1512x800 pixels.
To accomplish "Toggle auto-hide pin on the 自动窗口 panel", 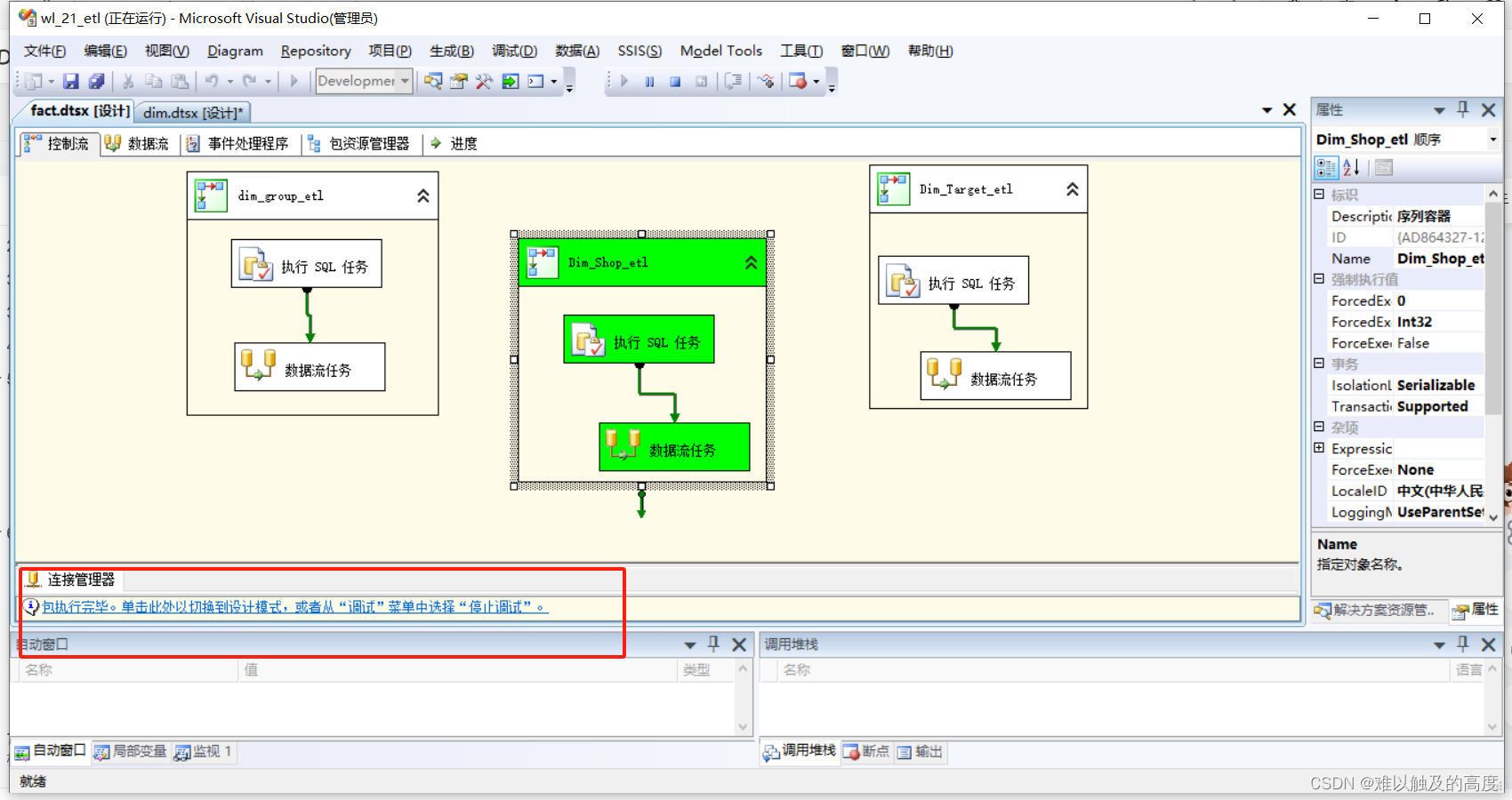I will coord(713,644).
